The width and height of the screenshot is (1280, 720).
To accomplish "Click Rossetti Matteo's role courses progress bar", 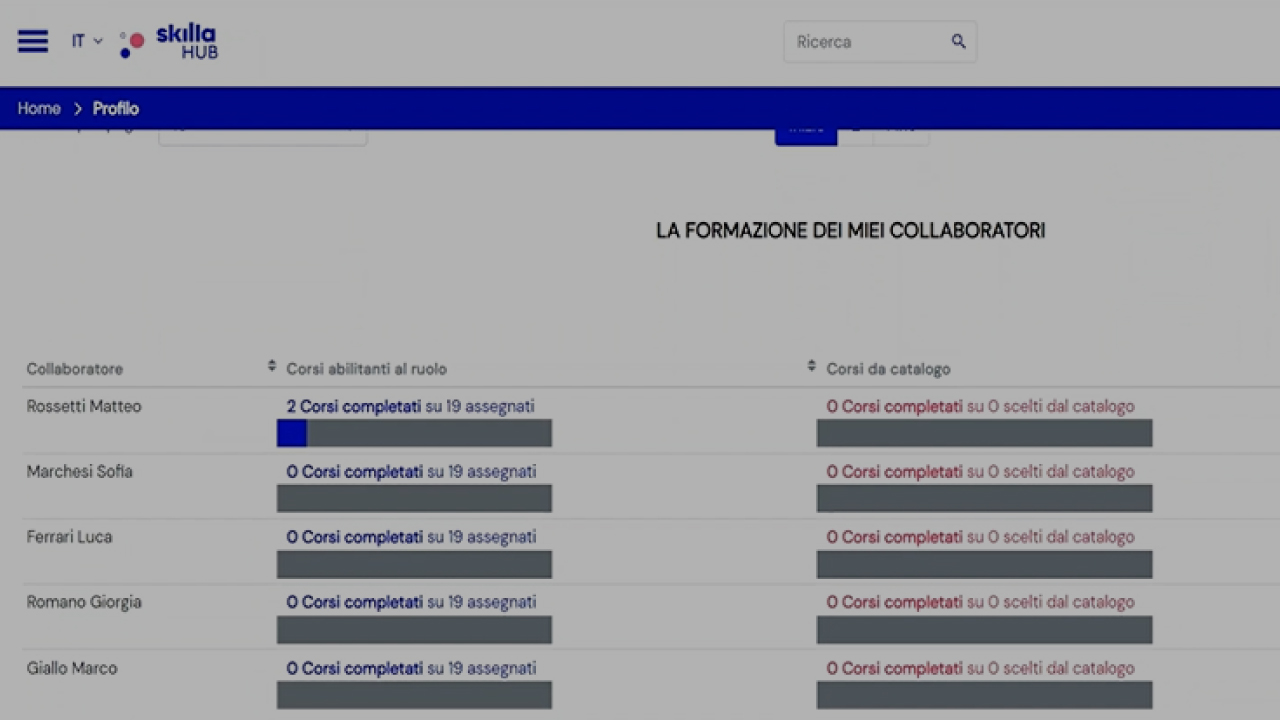I will point(414,433).
